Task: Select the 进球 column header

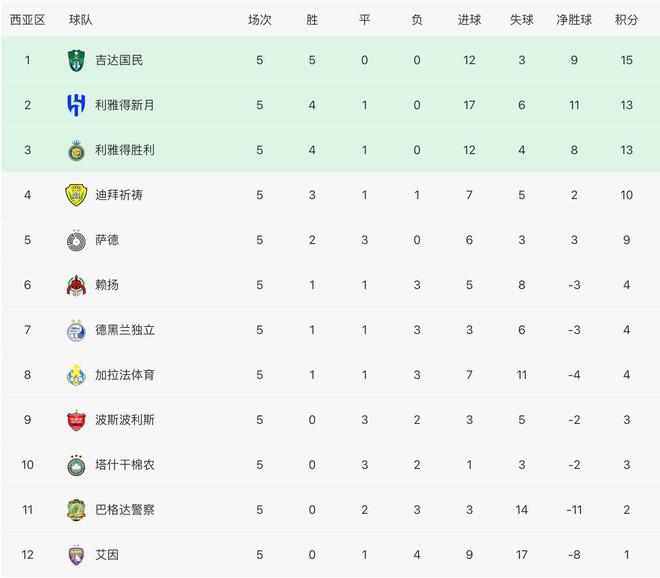Action: point(469,20)
